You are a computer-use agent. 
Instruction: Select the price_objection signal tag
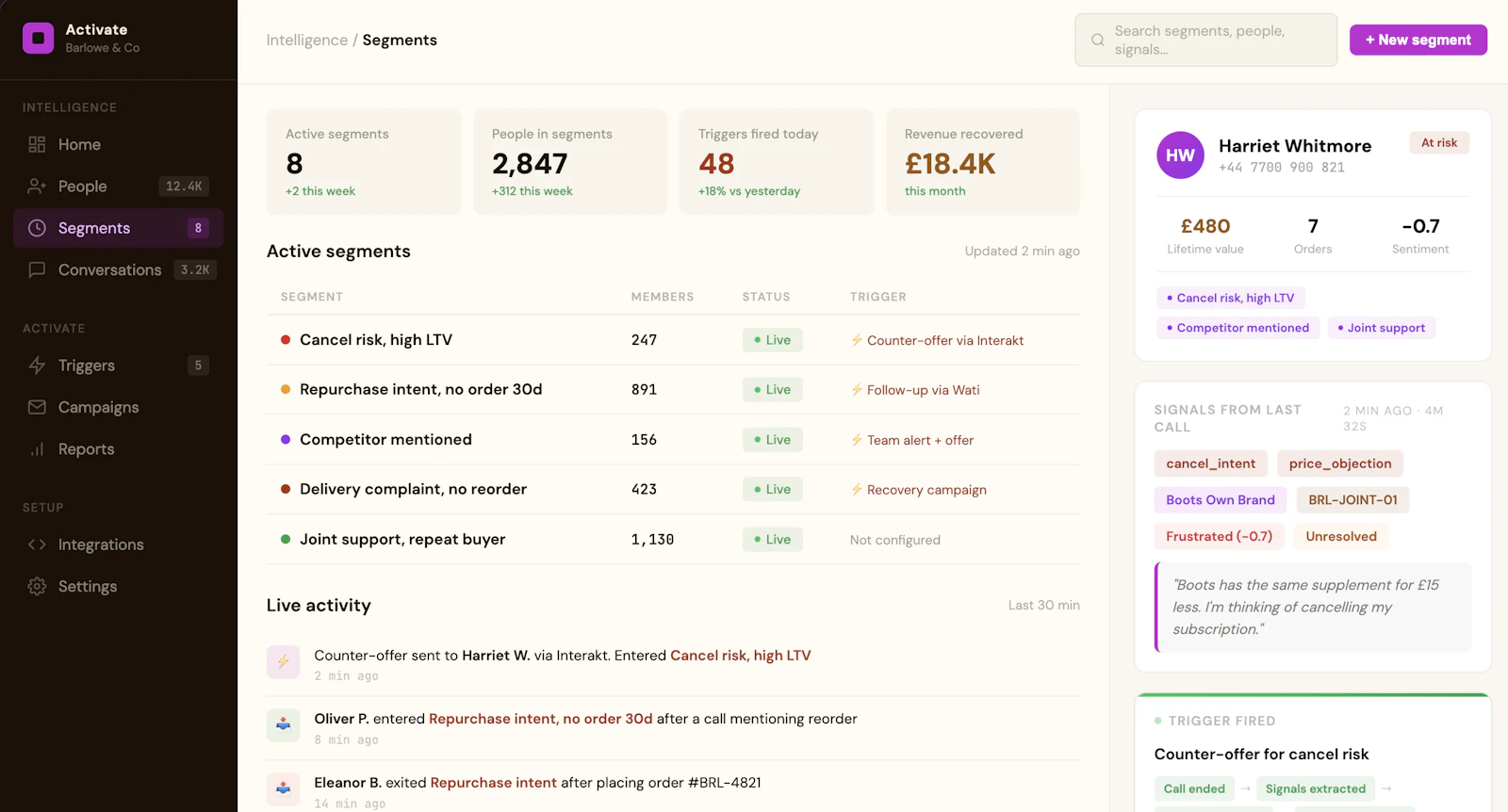pyautogui.click(x=1340, y=463)
